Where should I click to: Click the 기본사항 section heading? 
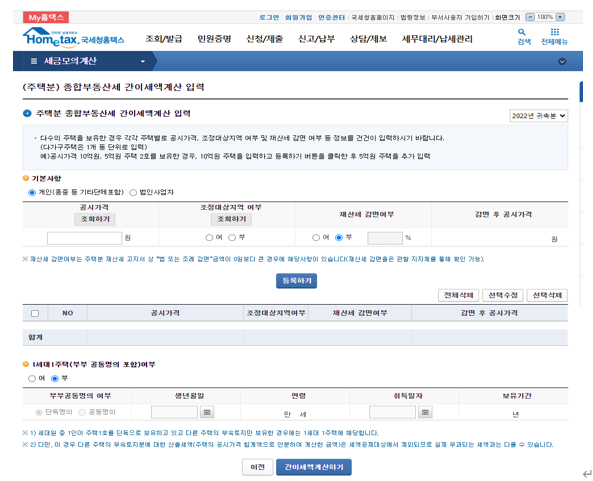tap(46, 178)
